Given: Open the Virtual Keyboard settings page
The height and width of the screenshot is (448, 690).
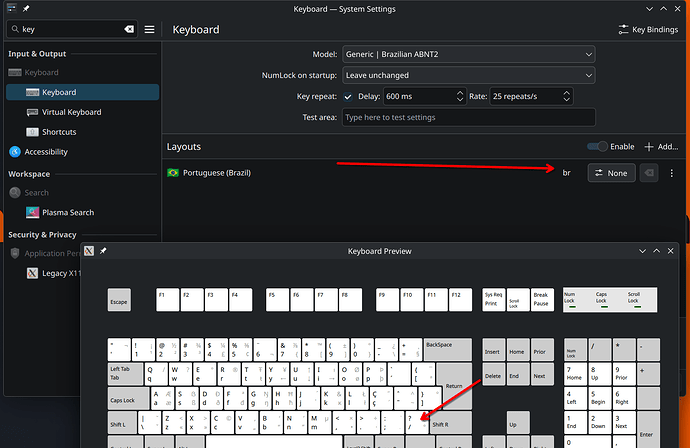Looking at the screenshot, I should (71, 112).
